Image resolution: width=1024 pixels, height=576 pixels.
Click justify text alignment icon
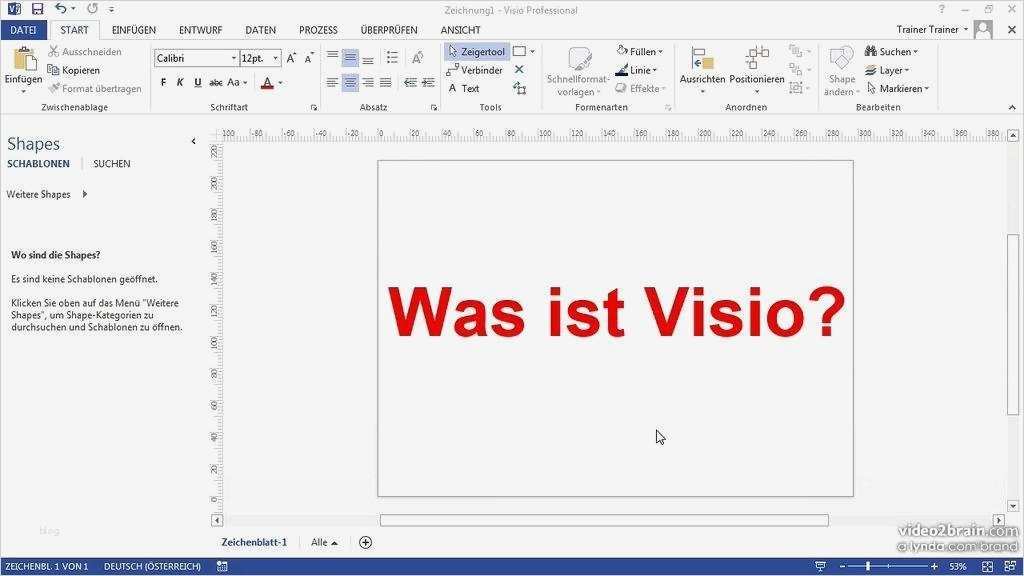click(x=385, y=83)
